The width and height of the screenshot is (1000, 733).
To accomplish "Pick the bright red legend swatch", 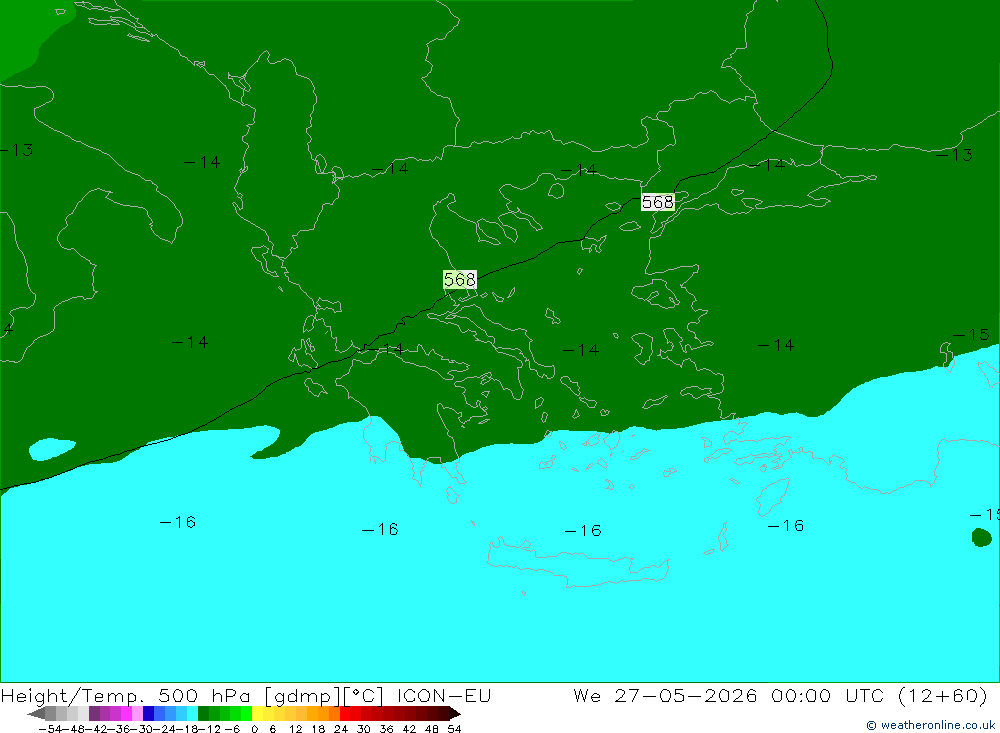I will (345, 713).
